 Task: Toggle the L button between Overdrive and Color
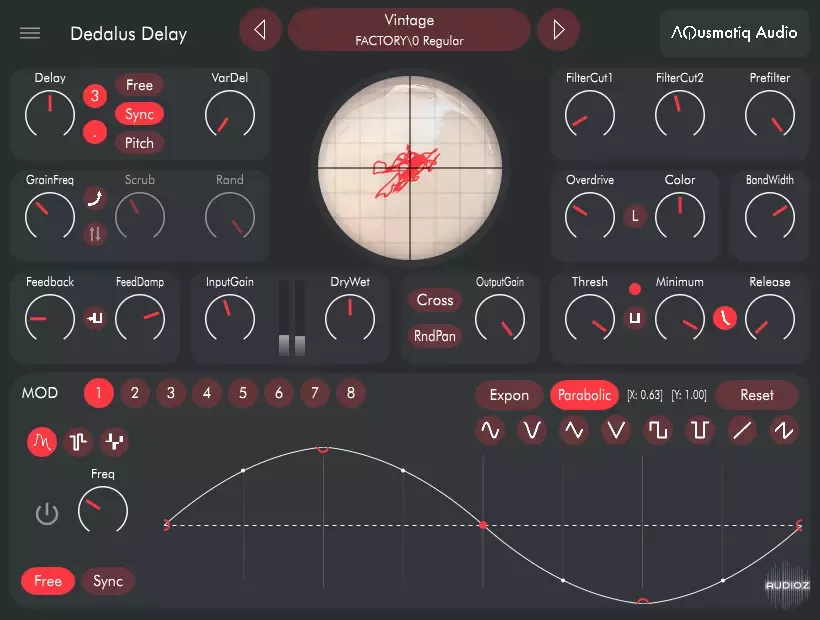click(x=635, y=216)
